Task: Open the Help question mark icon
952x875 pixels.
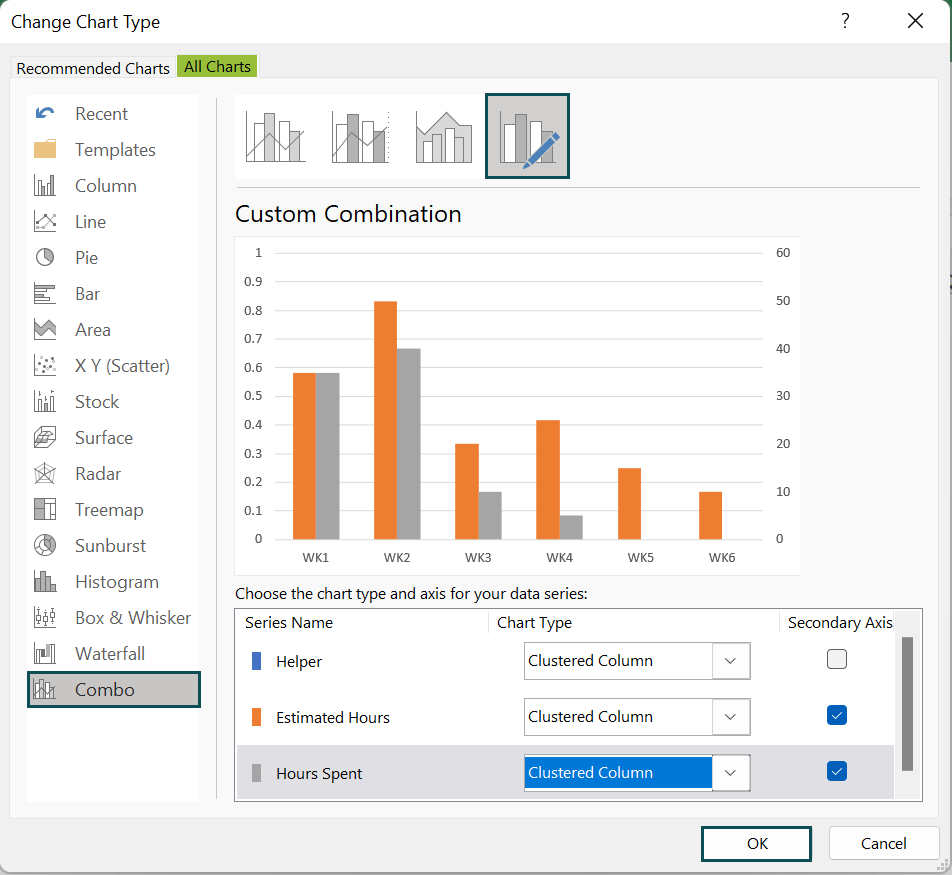Action: [845, 21]
